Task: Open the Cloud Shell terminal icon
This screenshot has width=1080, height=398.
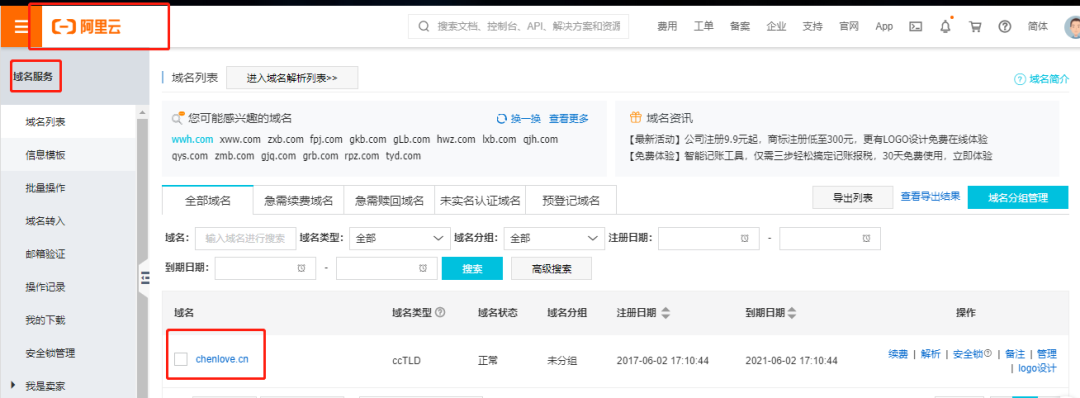Action: tap(916, 27)
